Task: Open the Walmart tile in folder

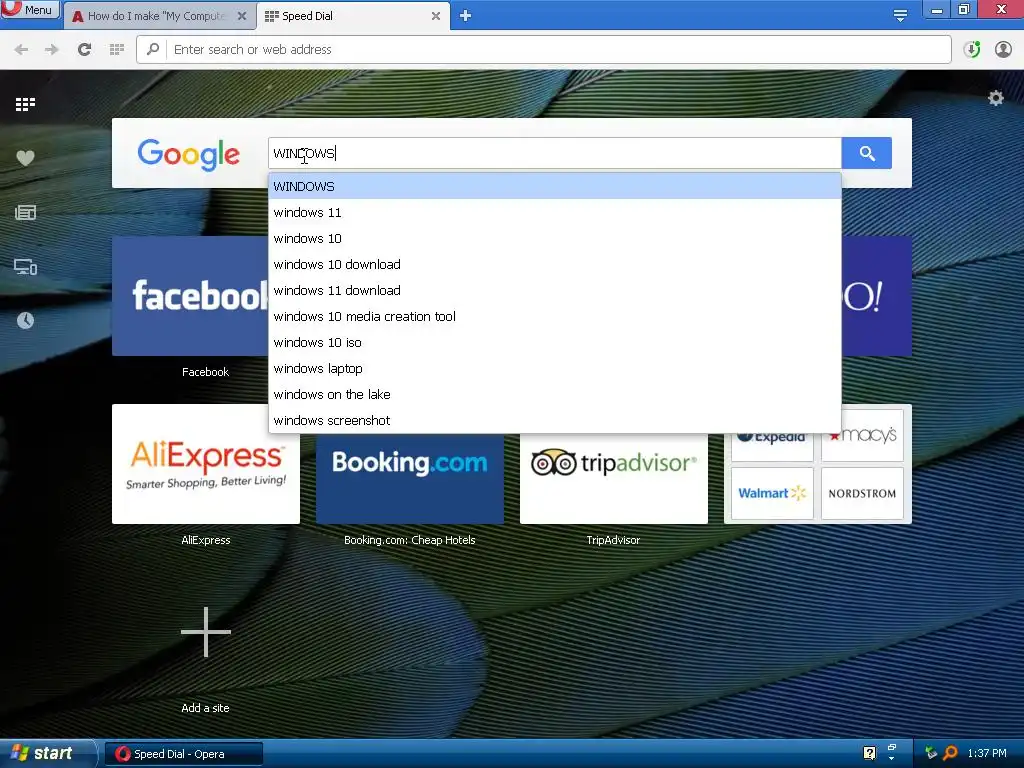Action: (x=772, y=493)
